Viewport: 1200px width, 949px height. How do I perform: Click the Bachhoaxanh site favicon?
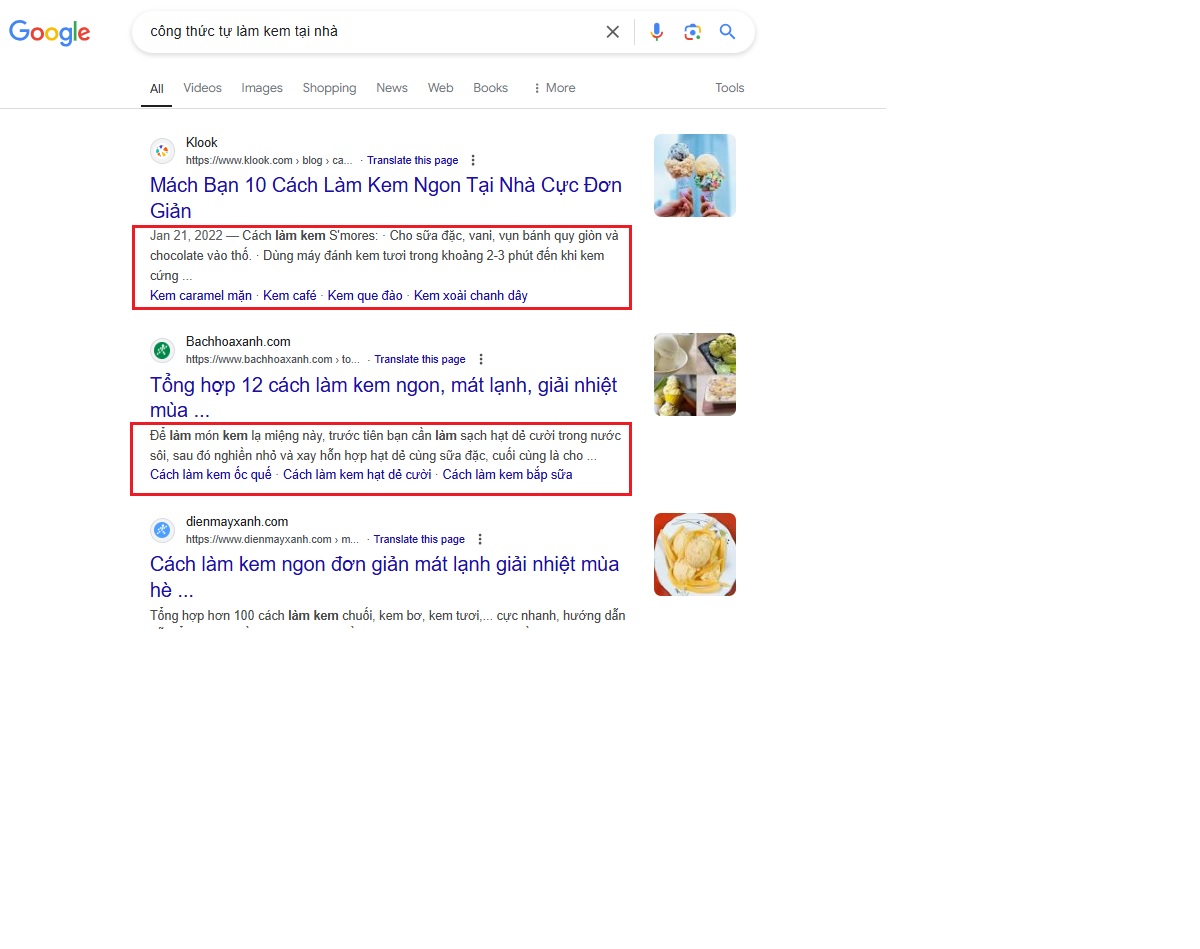[162, 350]
